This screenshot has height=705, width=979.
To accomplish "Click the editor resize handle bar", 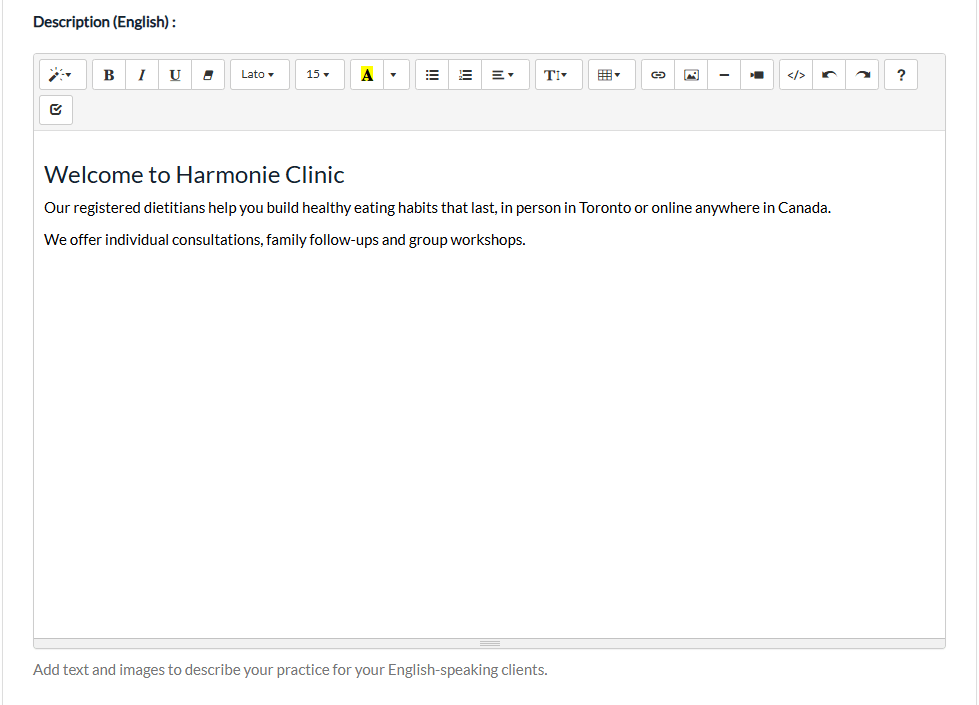I will [x=490, y=643].
